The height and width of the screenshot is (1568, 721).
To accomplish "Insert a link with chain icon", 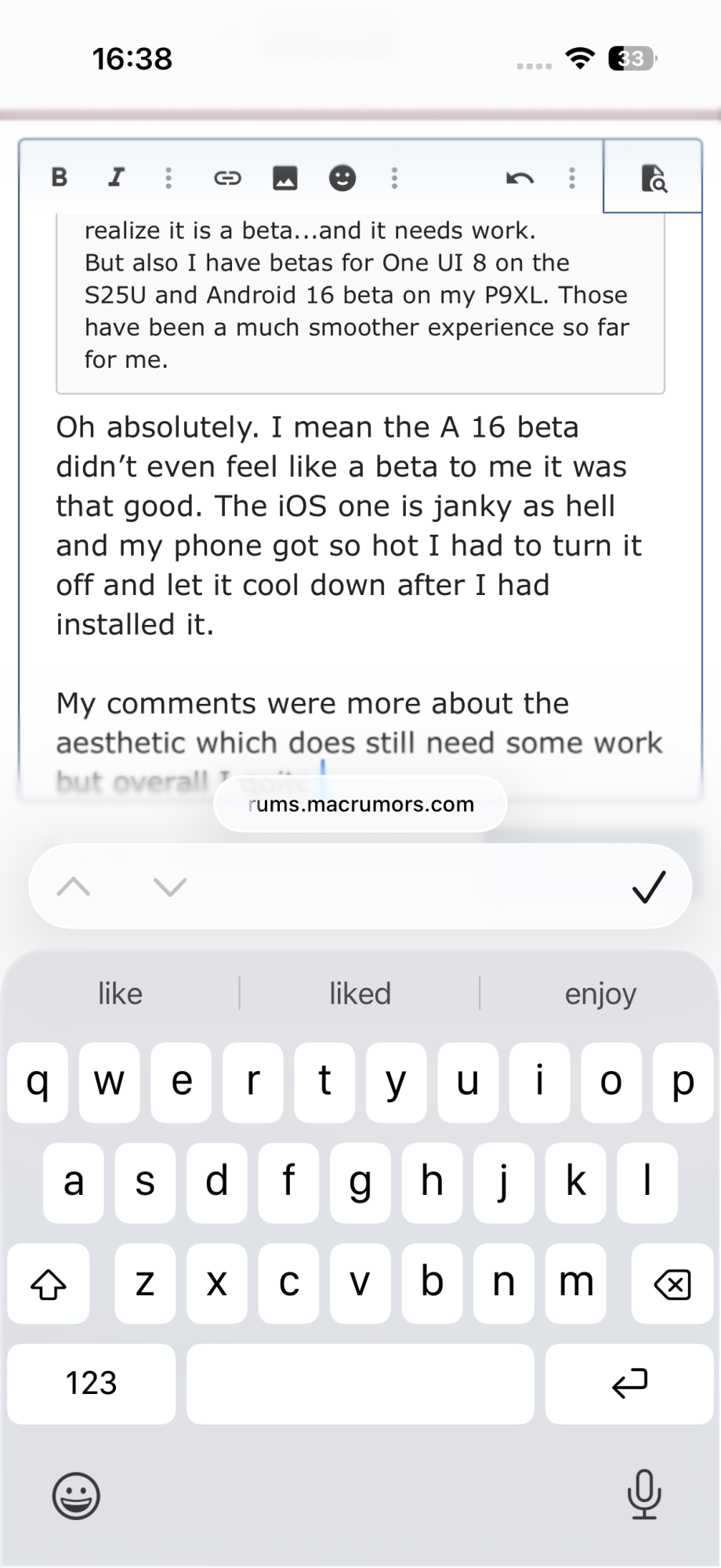I will (227, 178).
